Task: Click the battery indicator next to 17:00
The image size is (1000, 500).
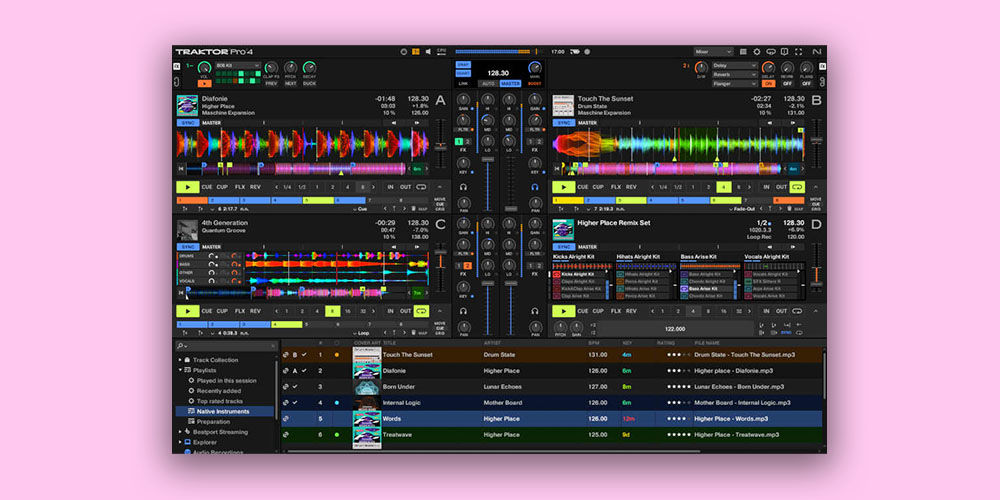Action: point(574,52)
